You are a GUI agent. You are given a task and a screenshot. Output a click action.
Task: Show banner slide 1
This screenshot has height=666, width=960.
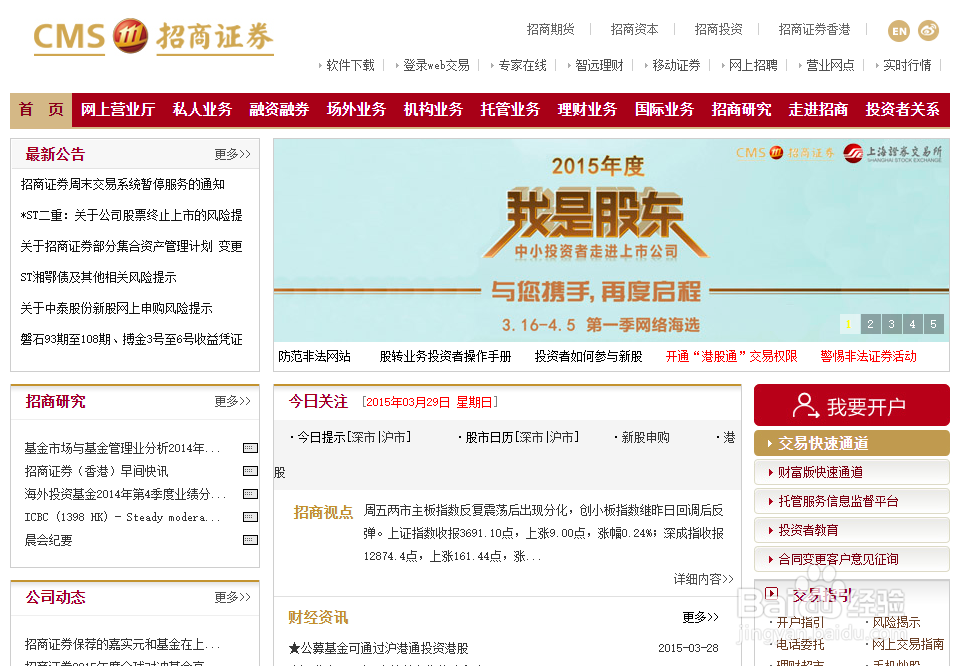click(849, 324)
